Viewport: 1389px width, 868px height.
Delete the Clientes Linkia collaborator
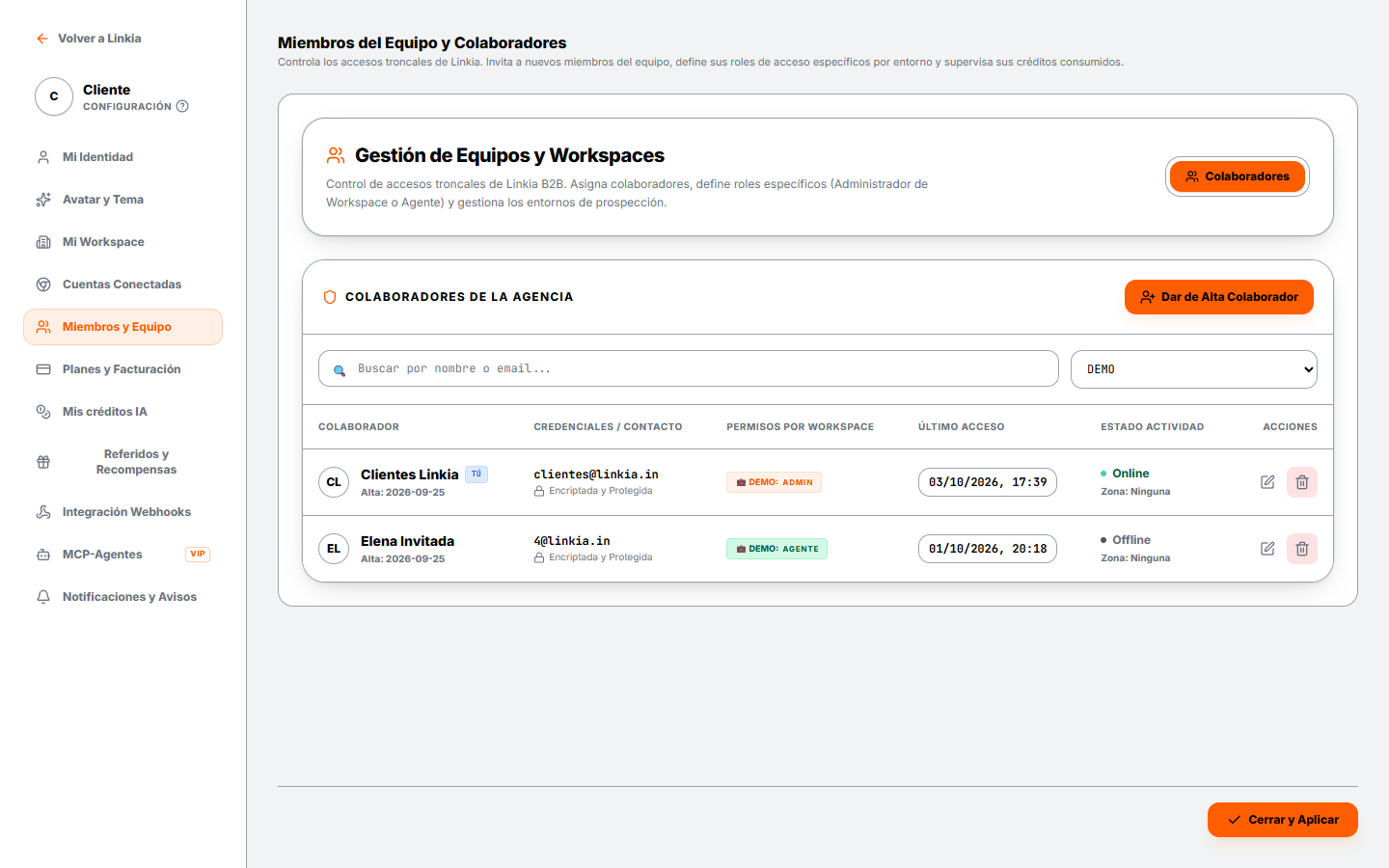[x=1302, y=482]
